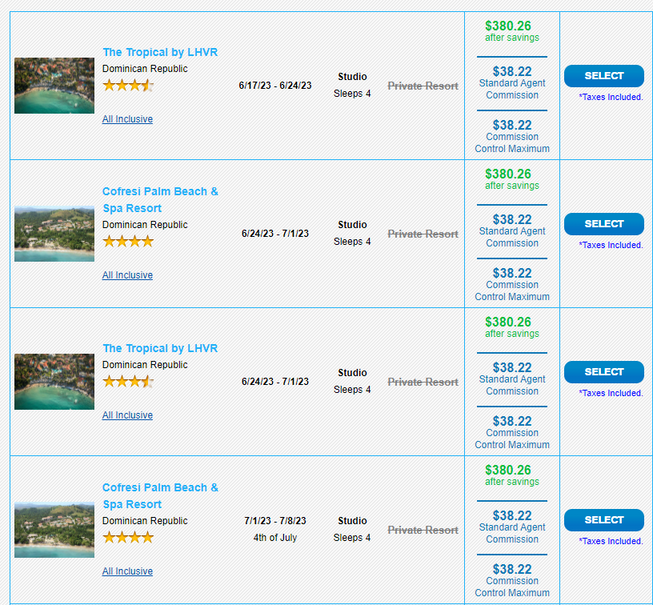Click All Inclusive under the first Cofresi listing

pos(127,275)
